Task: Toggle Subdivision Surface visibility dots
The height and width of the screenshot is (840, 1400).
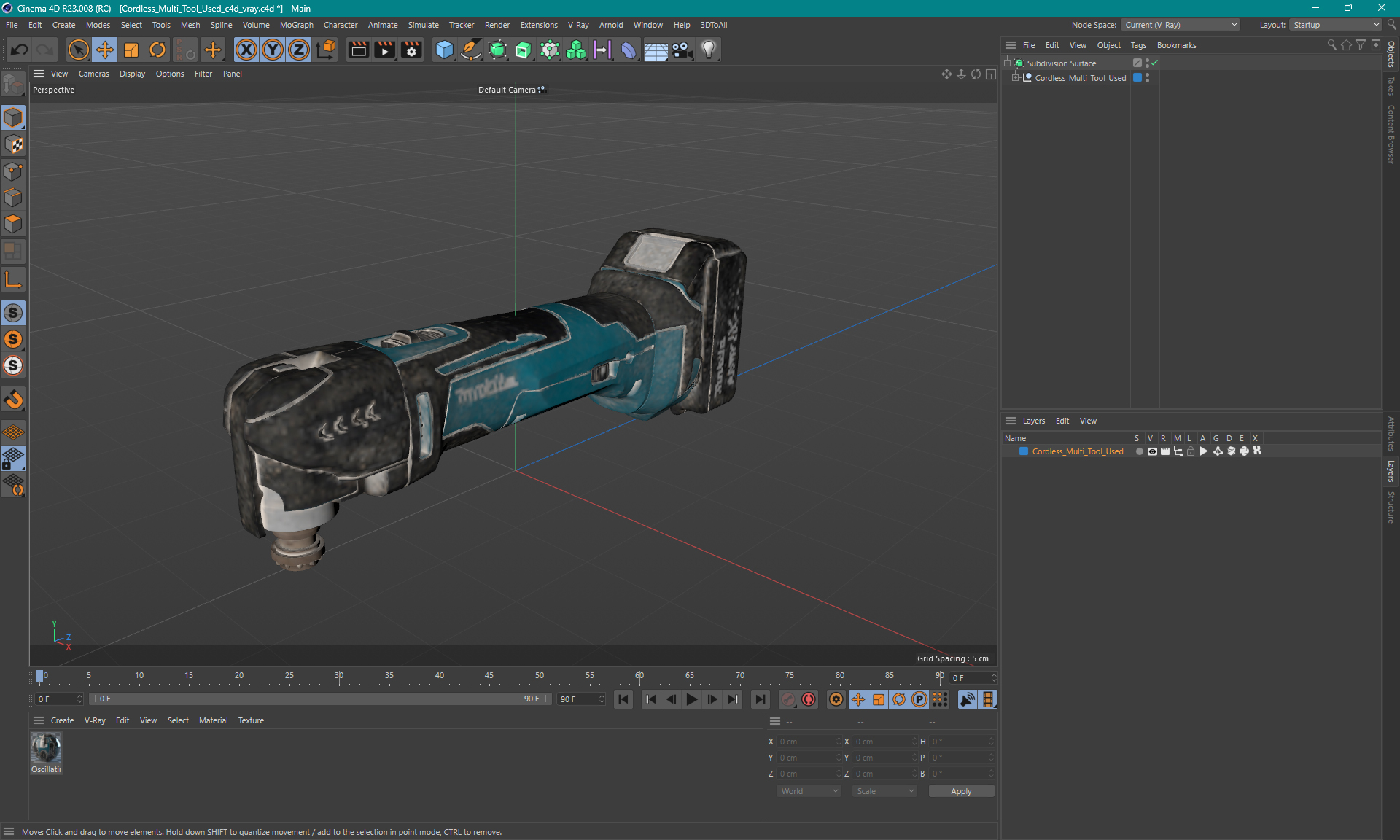Action: (x=1147, y=63)
